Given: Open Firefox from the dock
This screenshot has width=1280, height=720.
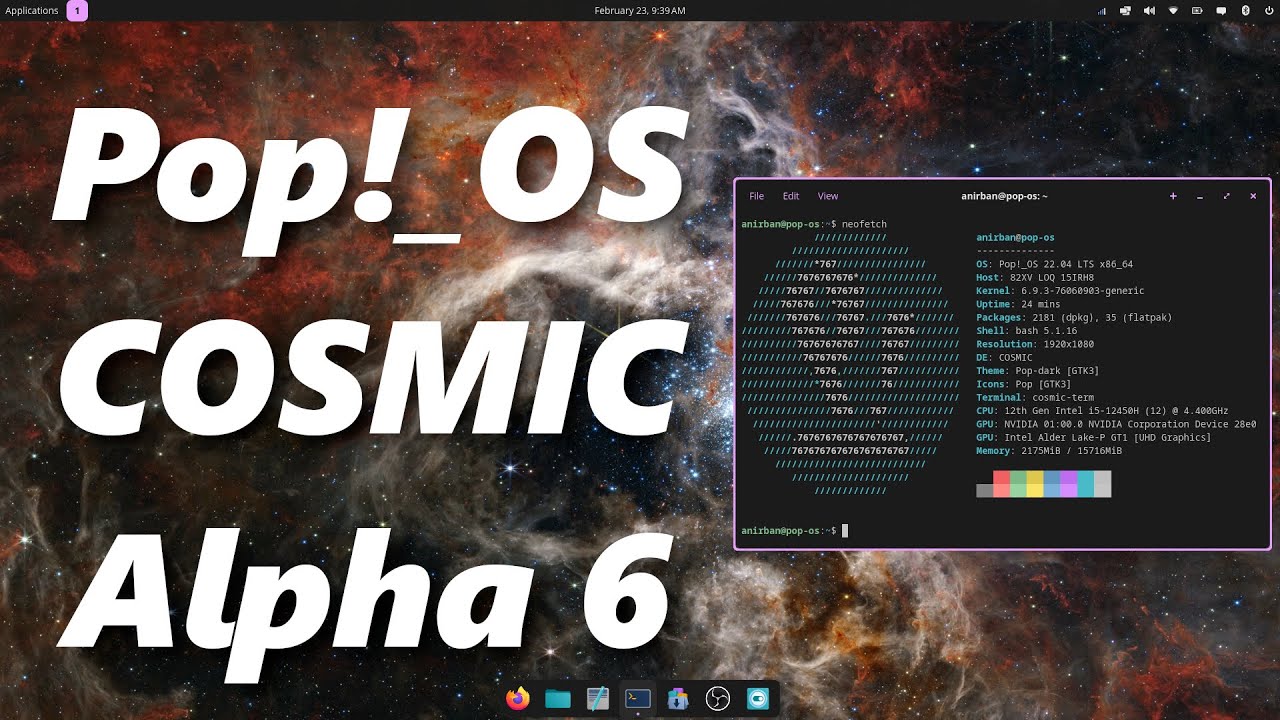Looking at the screenshot, I should [518, 699].
